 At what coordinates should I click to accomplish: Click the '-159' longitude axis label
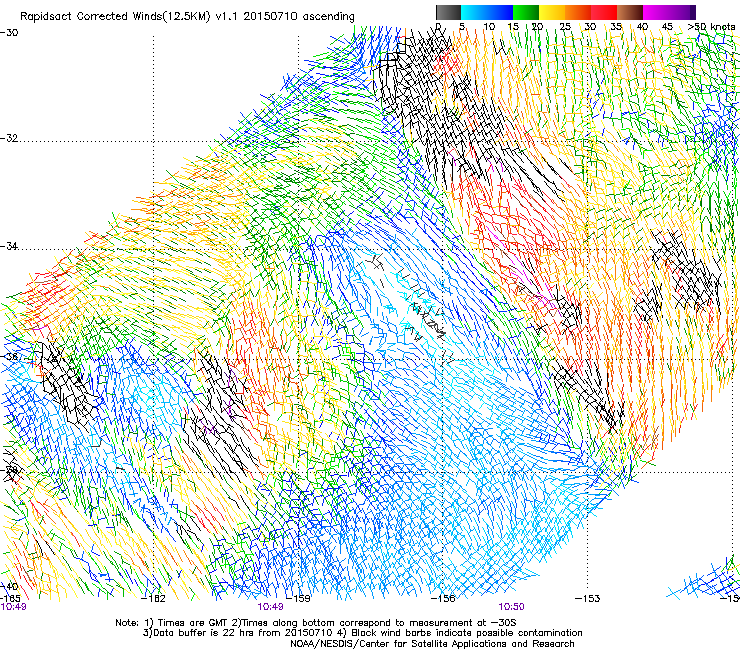(x=298, y=599)
